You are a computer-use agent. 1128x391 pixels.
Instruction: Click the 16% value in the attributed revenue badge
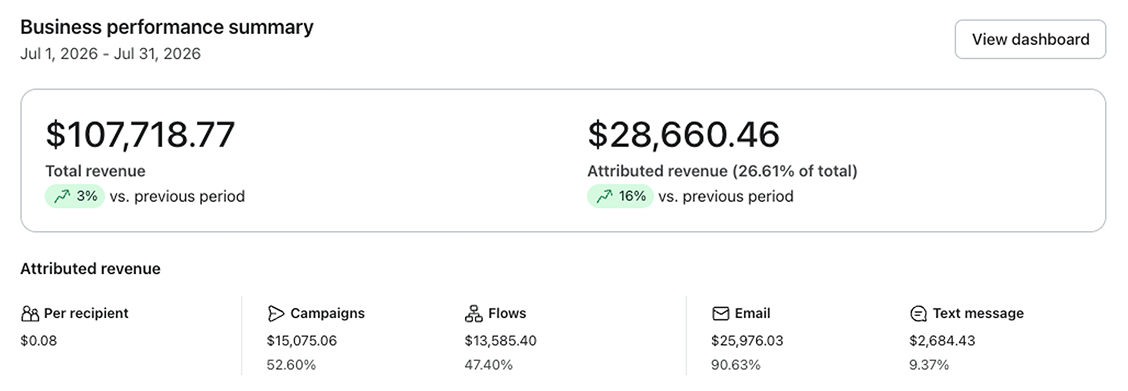632,196
